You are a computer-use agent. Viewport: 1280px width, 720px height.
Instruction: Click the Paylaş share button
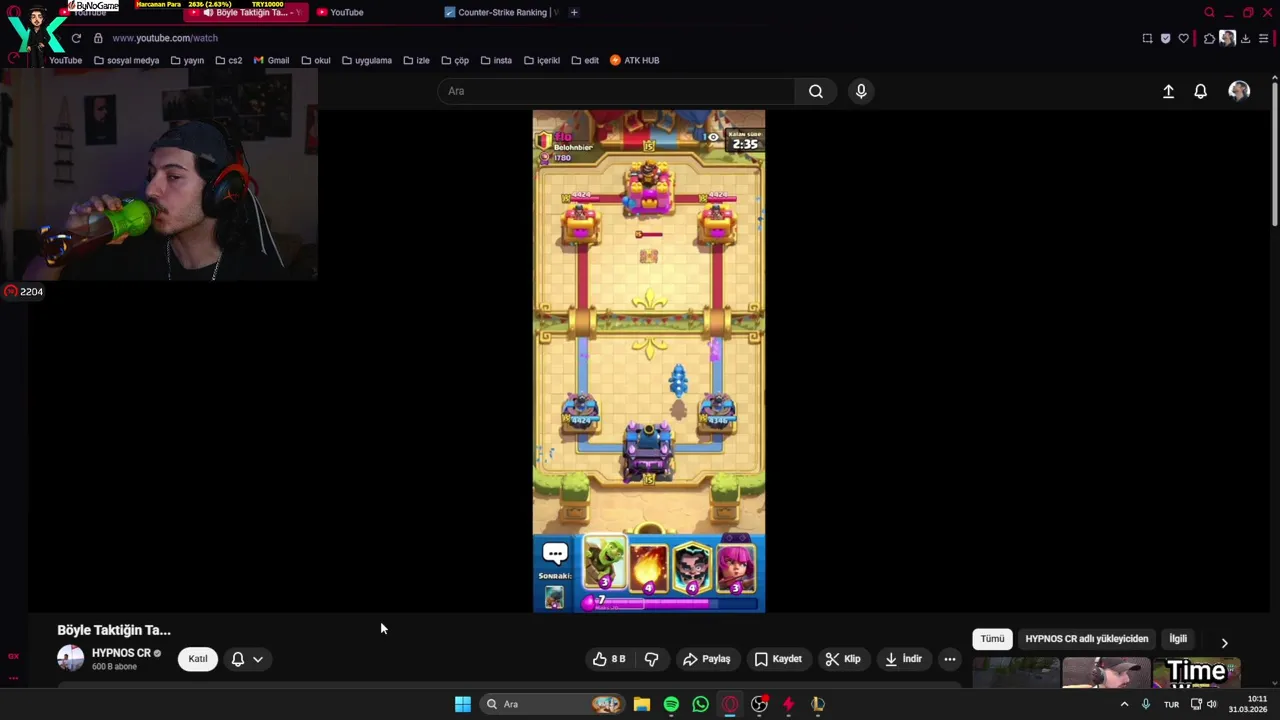(x=707, y=659)
